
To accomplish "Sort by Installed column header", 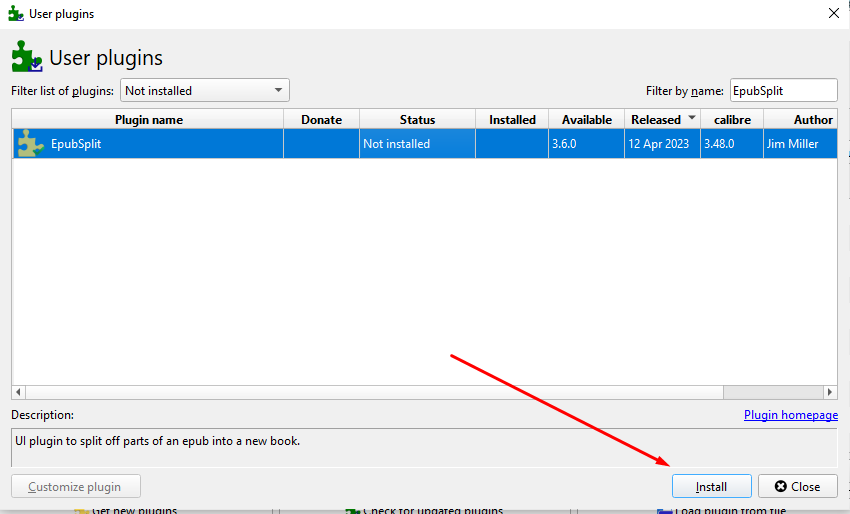I will coord(512,119).
